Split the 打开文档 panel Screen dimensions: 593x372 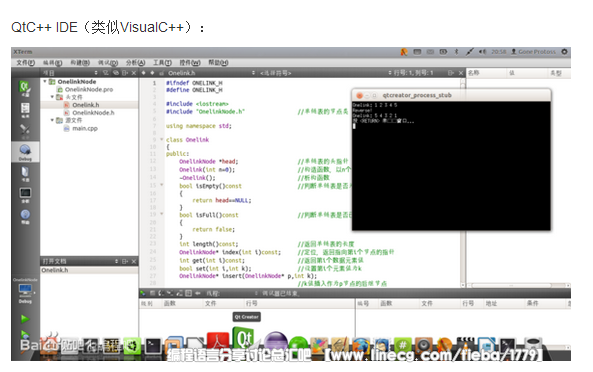pos(125,261)
